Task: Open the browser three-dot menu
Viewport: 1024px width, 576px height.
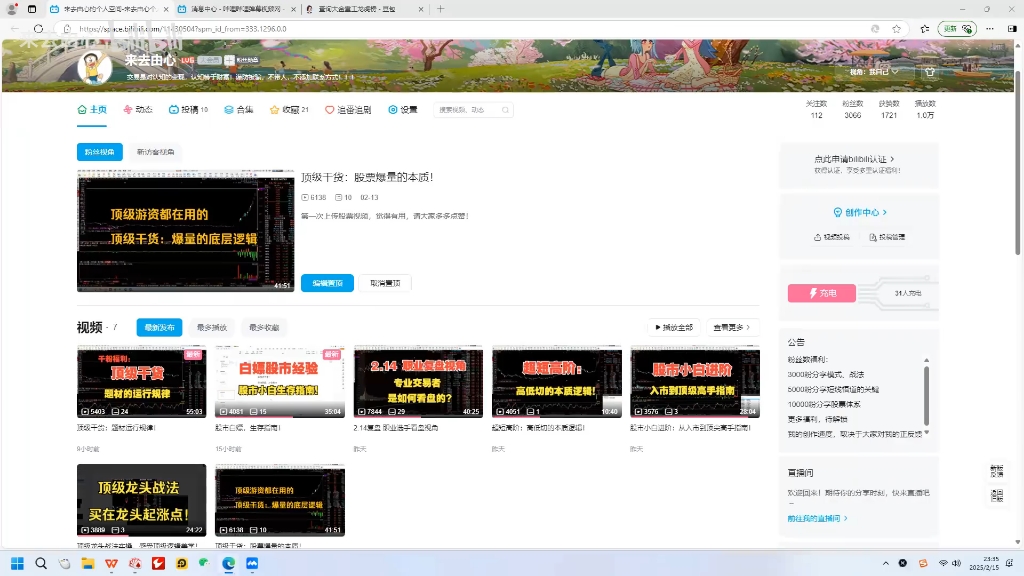Action: (990, 29)
